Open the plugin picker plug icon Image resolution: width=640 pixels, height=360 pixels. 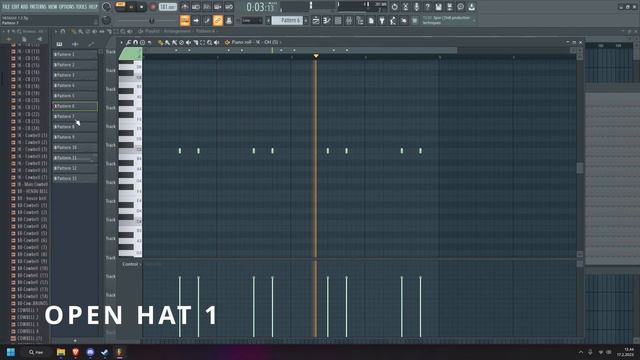(x=382, y=20)
